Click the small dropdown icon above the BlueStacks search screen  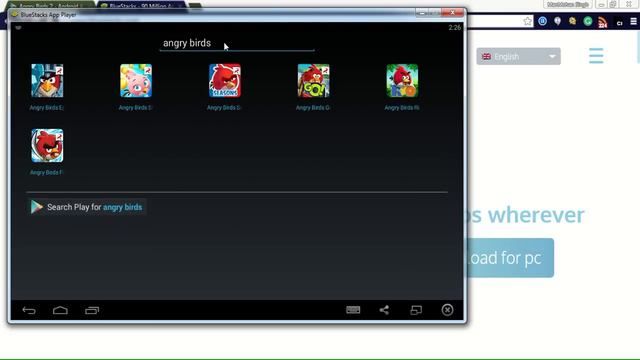[18, 28]
